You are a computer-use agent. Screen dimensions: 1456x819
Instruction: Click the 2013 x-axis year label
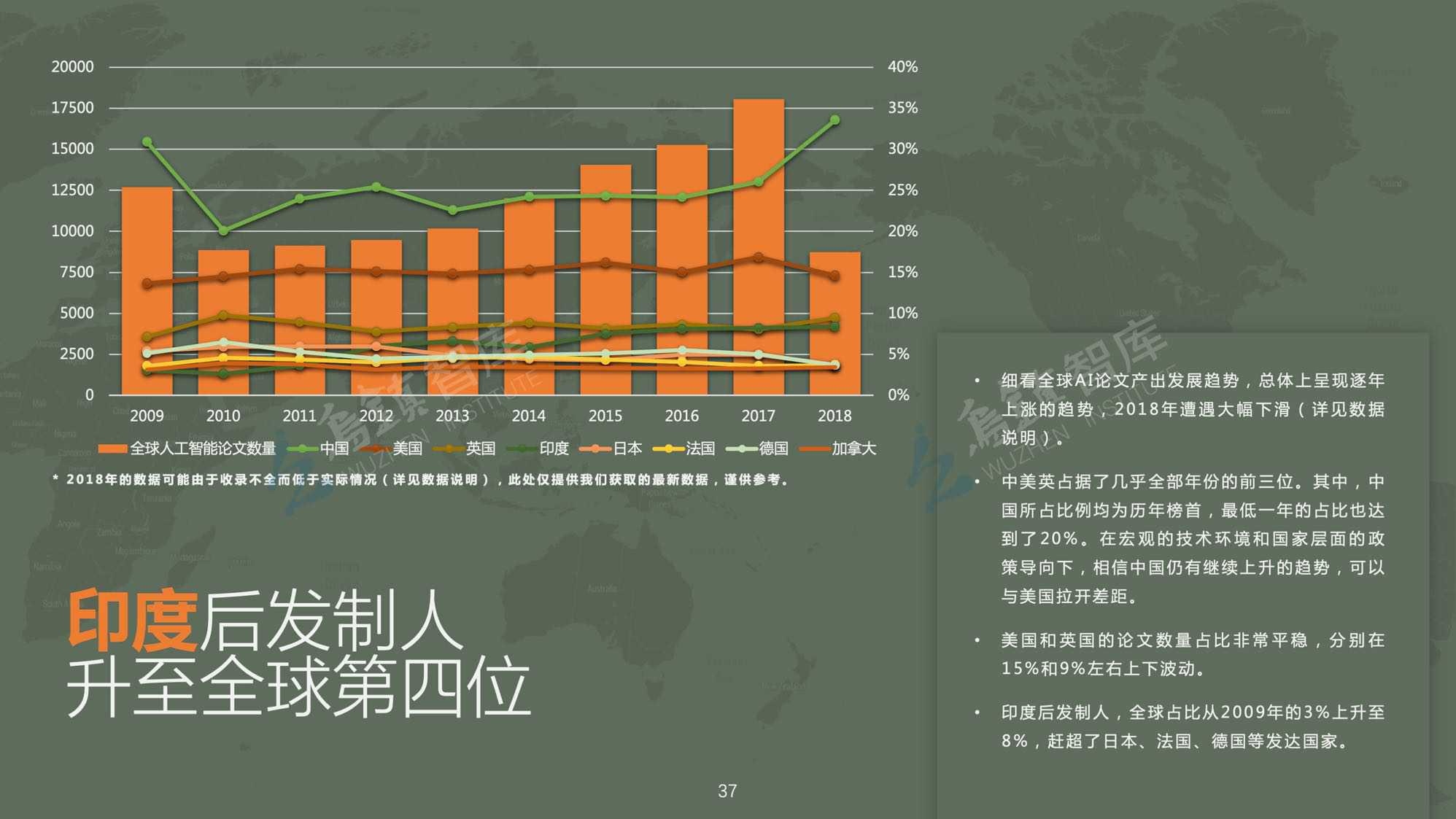tap(452, 416)
